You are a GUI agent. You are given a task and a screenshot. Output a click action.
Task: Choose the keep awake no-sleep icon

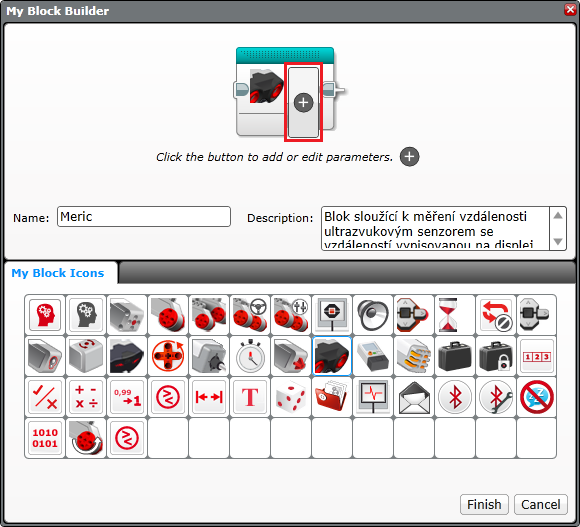tap(537, 397)
